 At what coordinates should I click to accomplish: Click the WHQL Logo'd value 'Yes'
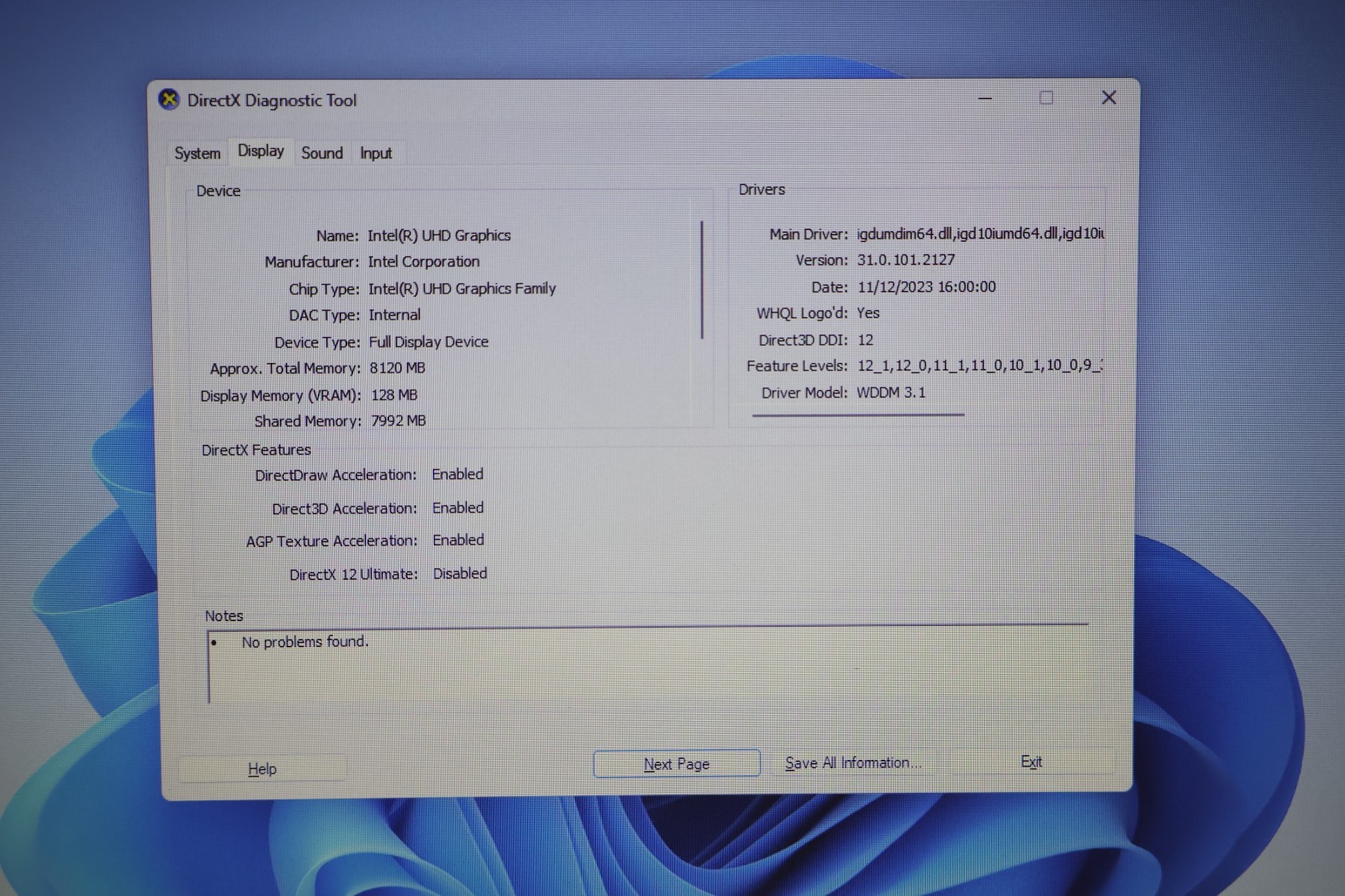868,314
